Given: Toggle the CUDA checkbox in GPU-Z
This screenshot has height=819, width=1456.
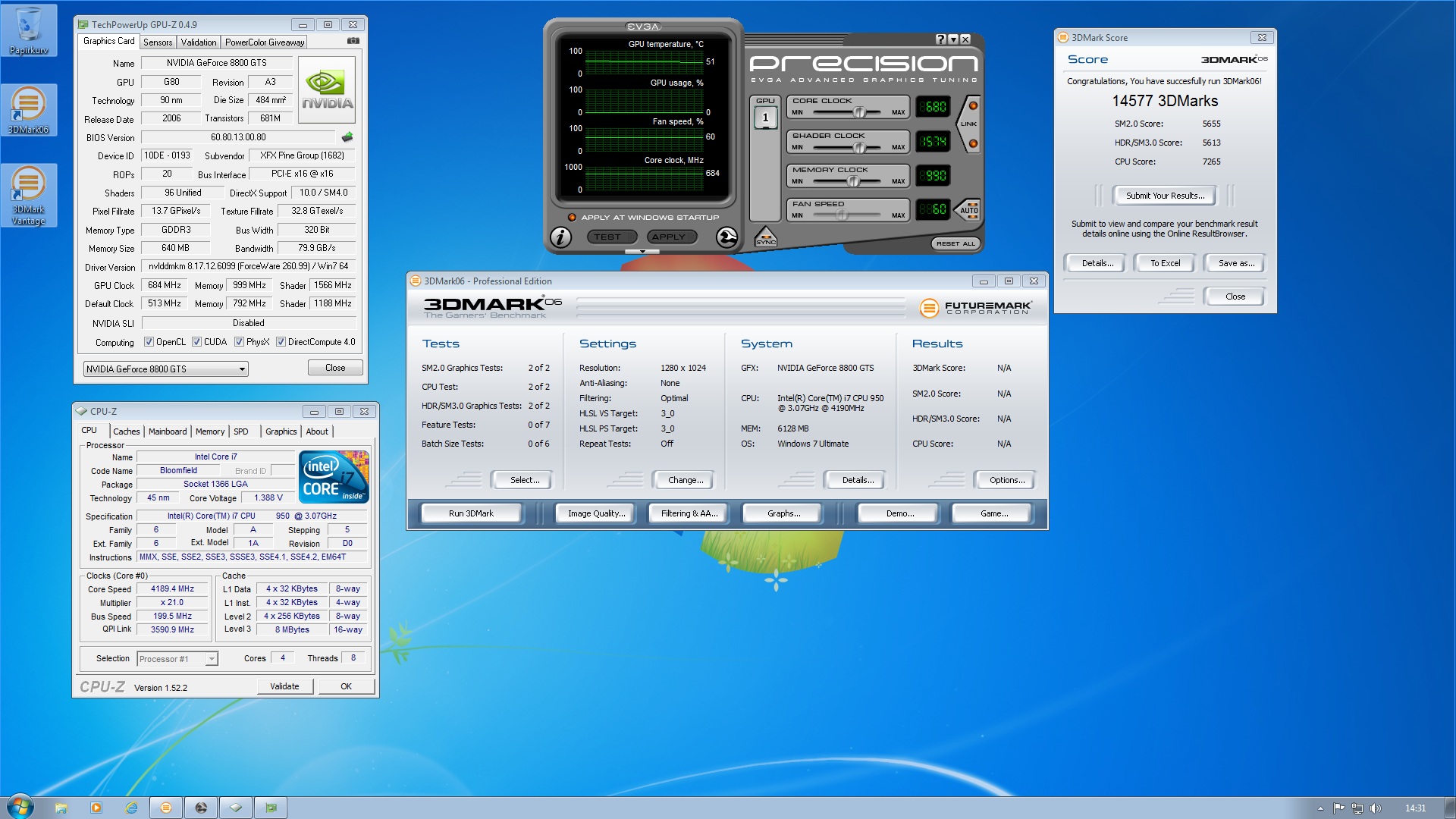Looking at the screenshot, I should tap(196, 342).
